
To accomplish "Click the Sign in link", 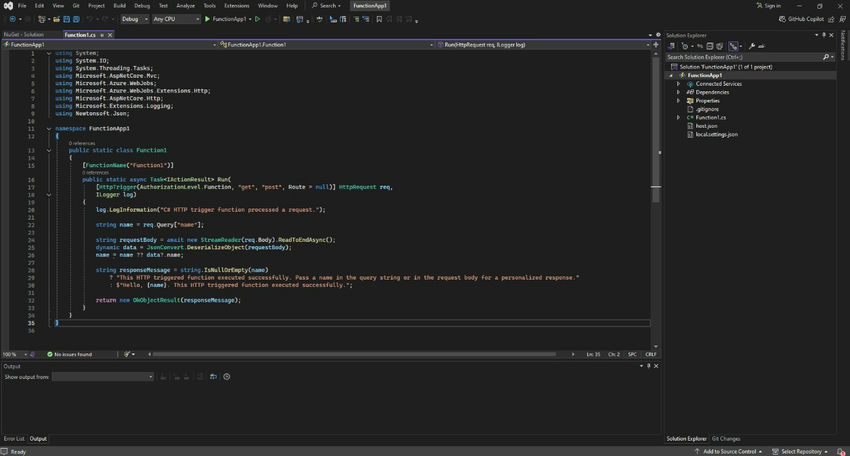I will tap(770, 5).
